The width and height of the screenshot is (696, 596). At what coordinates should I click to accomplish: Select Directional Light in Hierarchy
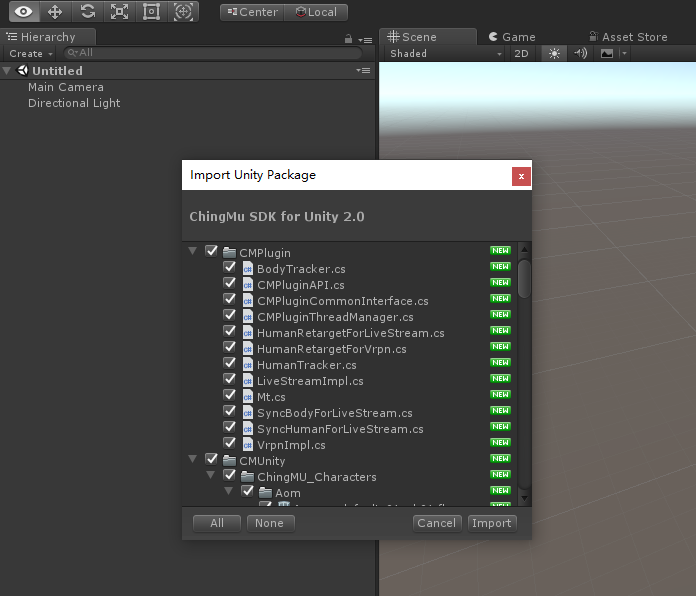[x=74, y=103]
